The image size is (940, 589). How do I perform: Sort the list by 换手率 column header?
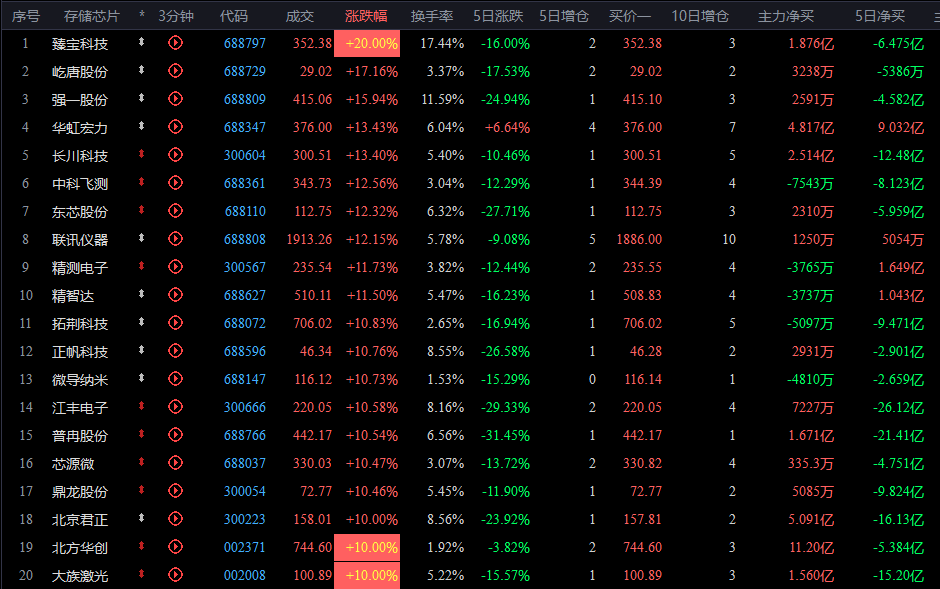[x=432, y=16]
